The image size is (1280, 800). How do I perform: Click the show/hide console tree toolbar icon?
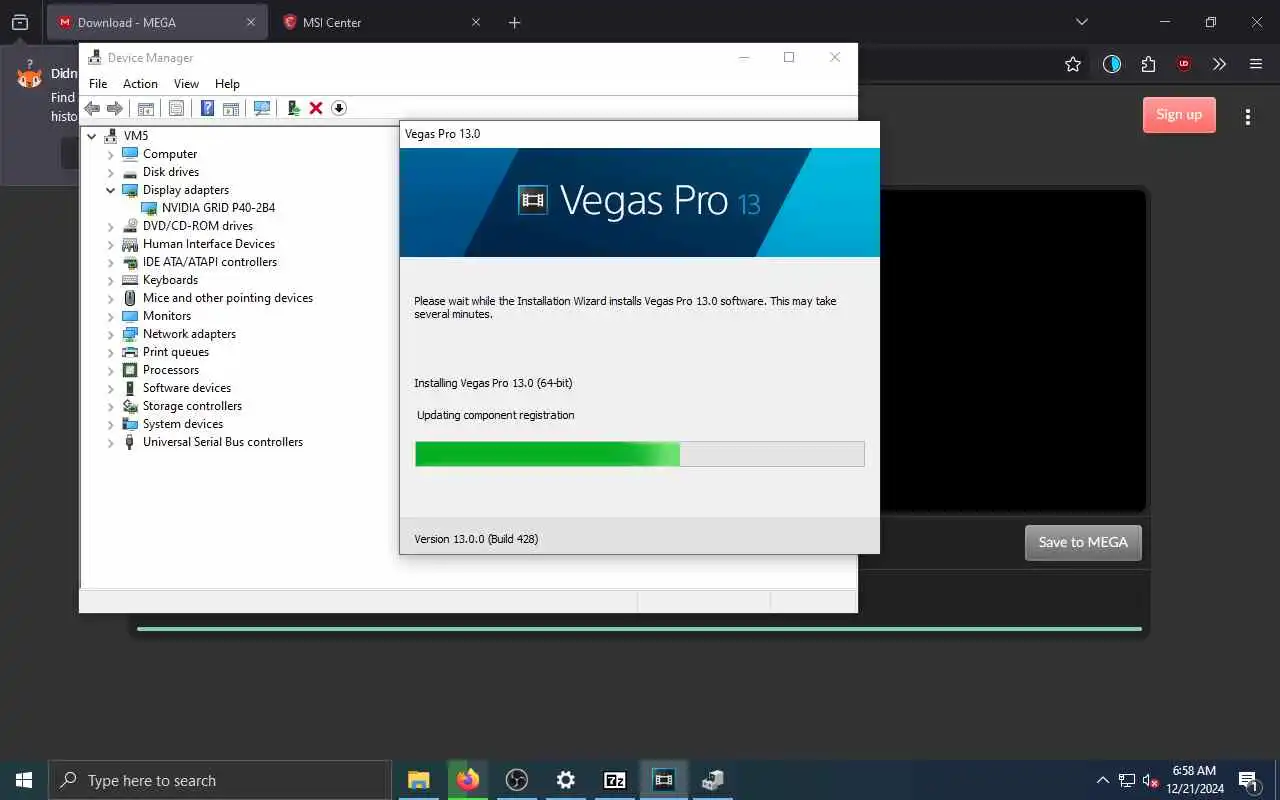pyautogui.click(x=145, y=108)
